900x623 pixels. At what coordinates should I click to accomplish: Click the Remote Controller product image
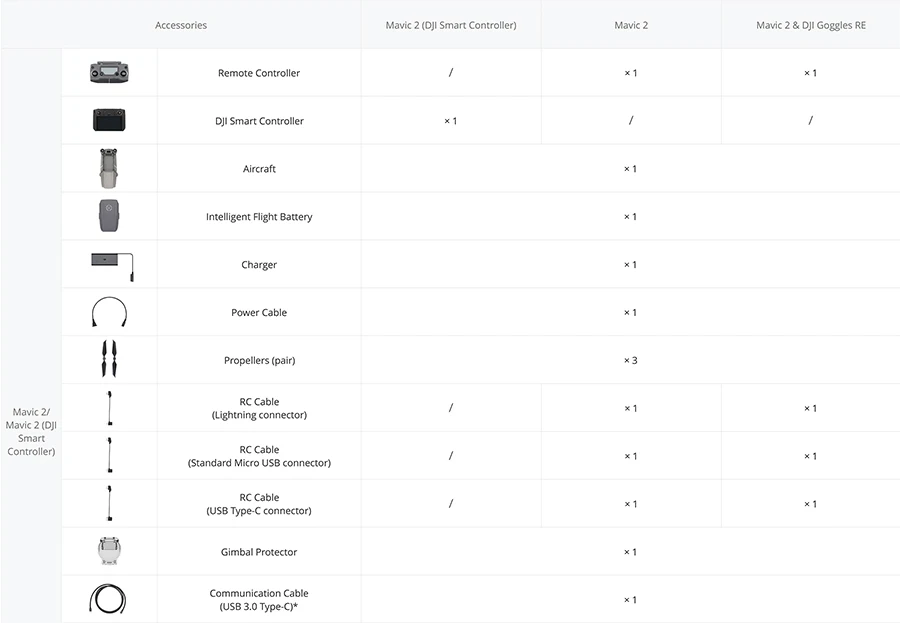(x=109, y=72)
